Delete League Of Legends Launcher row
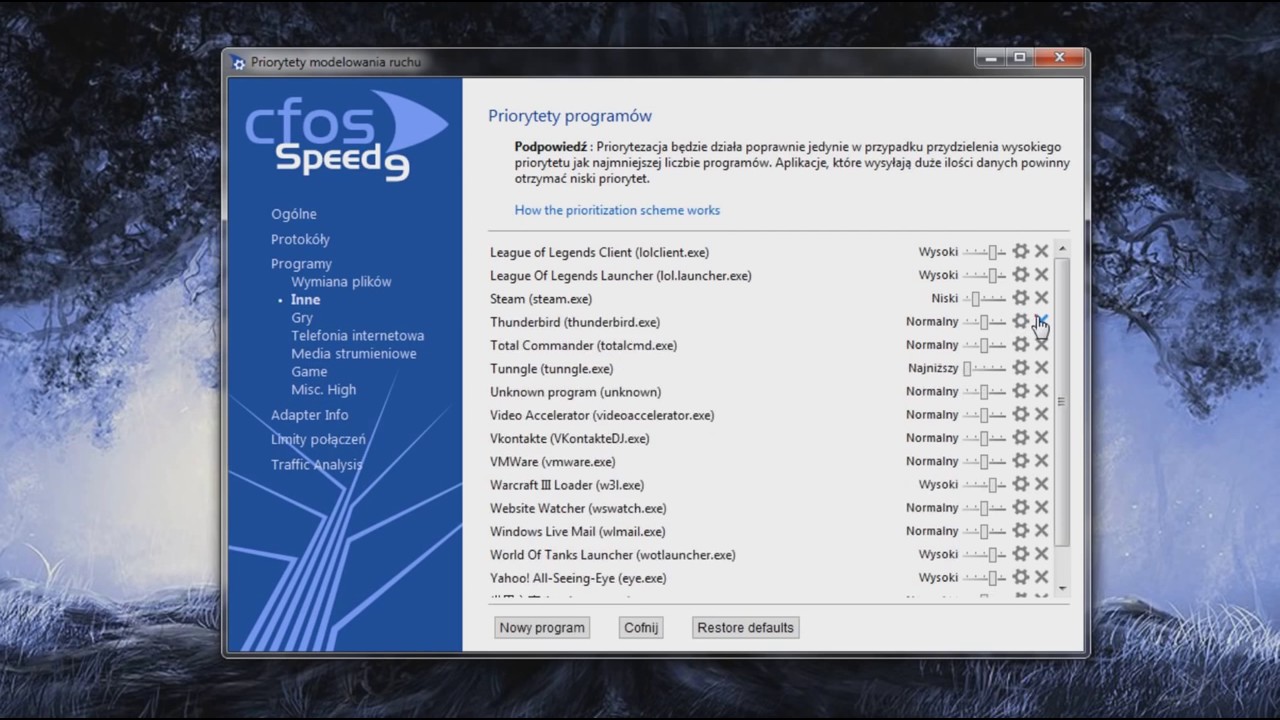Screen dimensions: 1280x720 (x=1041, y=274)
